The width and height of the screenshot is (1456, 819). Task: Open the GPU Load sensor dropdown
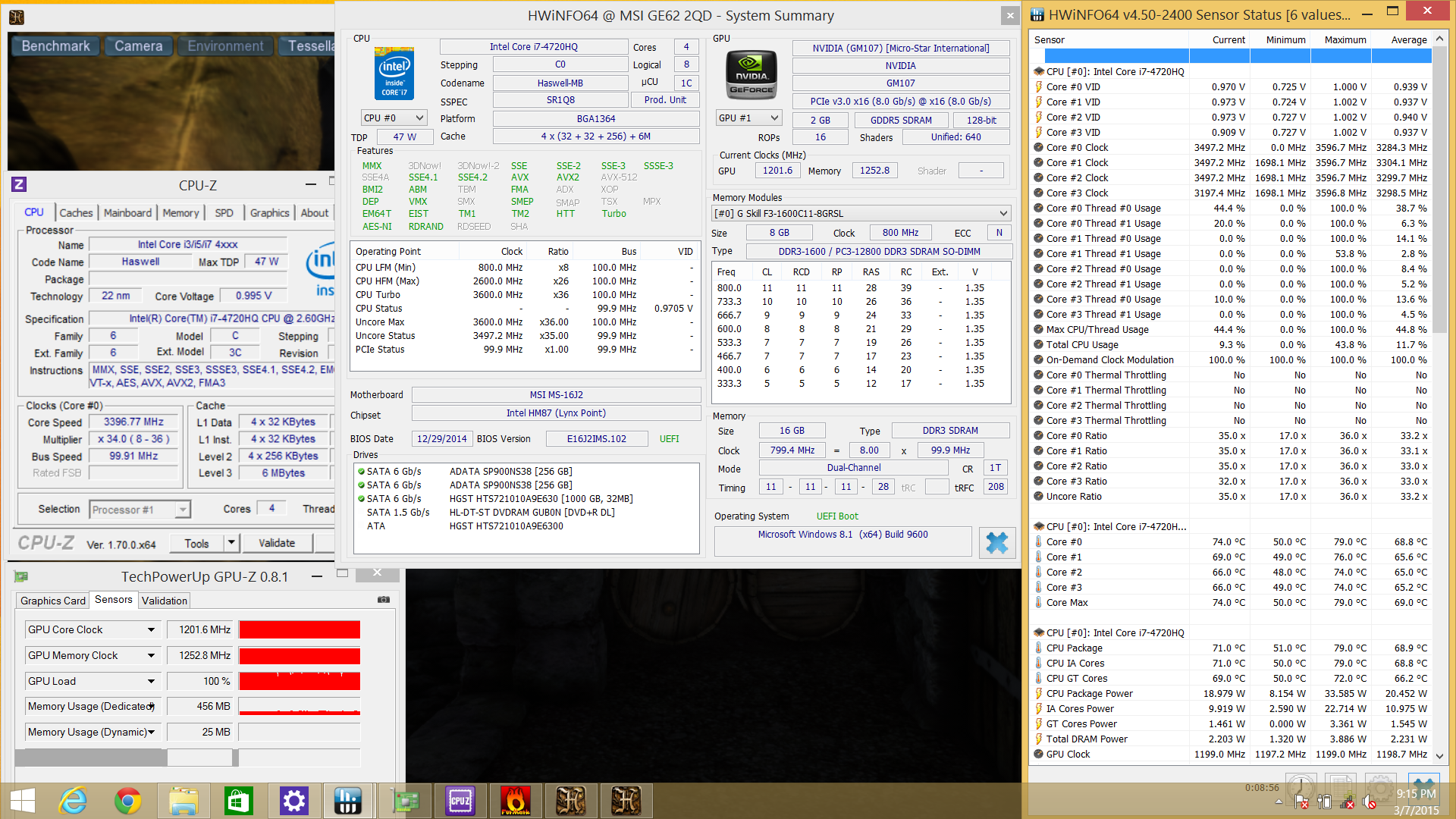click(x=151, y=682)
